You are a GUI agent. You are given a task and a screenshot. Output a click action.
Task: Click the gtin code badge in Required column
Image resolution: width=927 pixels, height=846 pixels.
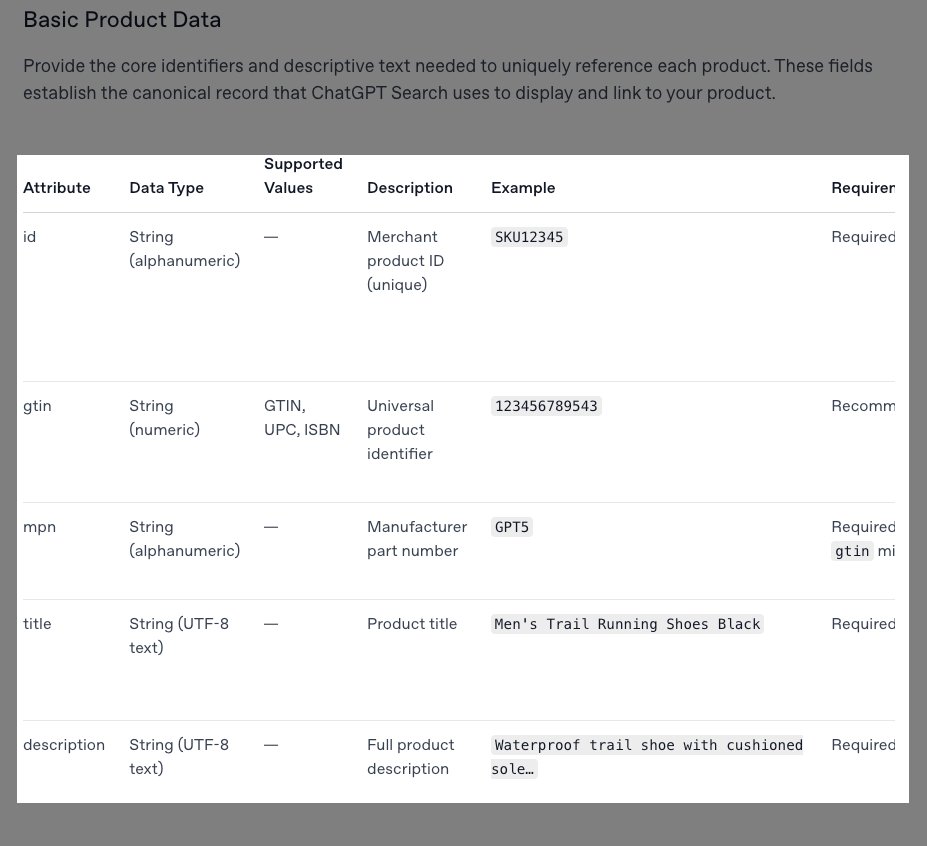pyautogui.click(x=851, y=551)
